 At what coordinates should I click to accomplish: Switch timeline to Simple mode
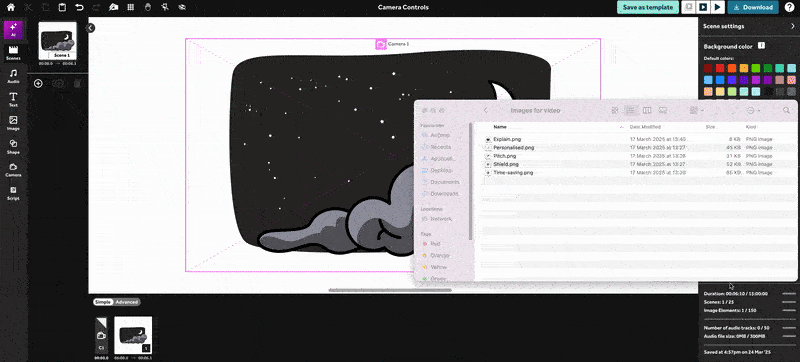pyautogui.click(x=103, y=302)
